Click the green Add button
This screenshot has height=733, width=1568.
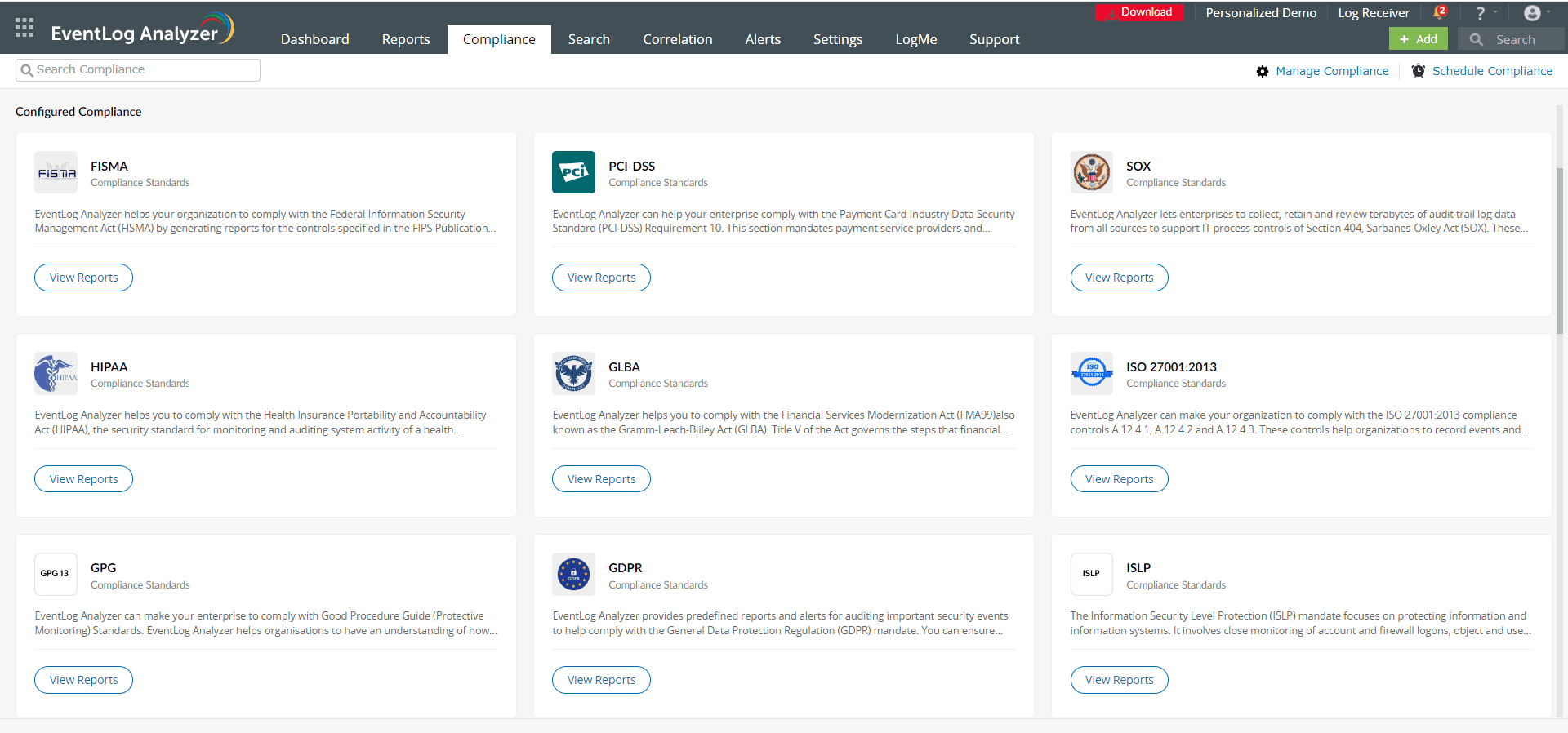[1419, 39]
